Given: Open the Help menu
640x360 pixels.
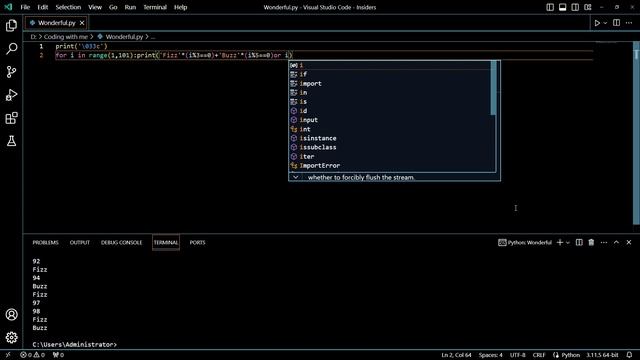Looking at the screenshot, I should [x=180, y=7].
